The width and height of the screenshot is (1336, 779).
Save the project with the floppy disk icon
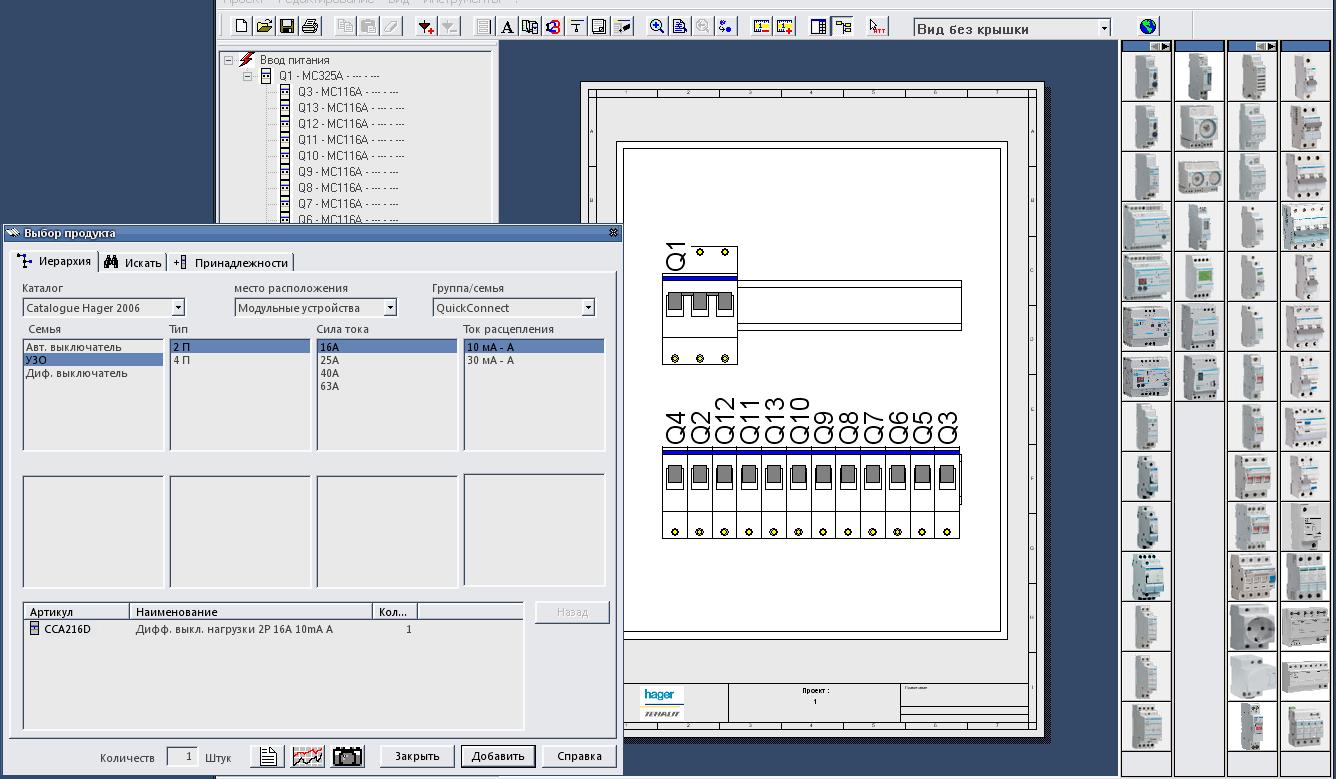coord(287,27)
